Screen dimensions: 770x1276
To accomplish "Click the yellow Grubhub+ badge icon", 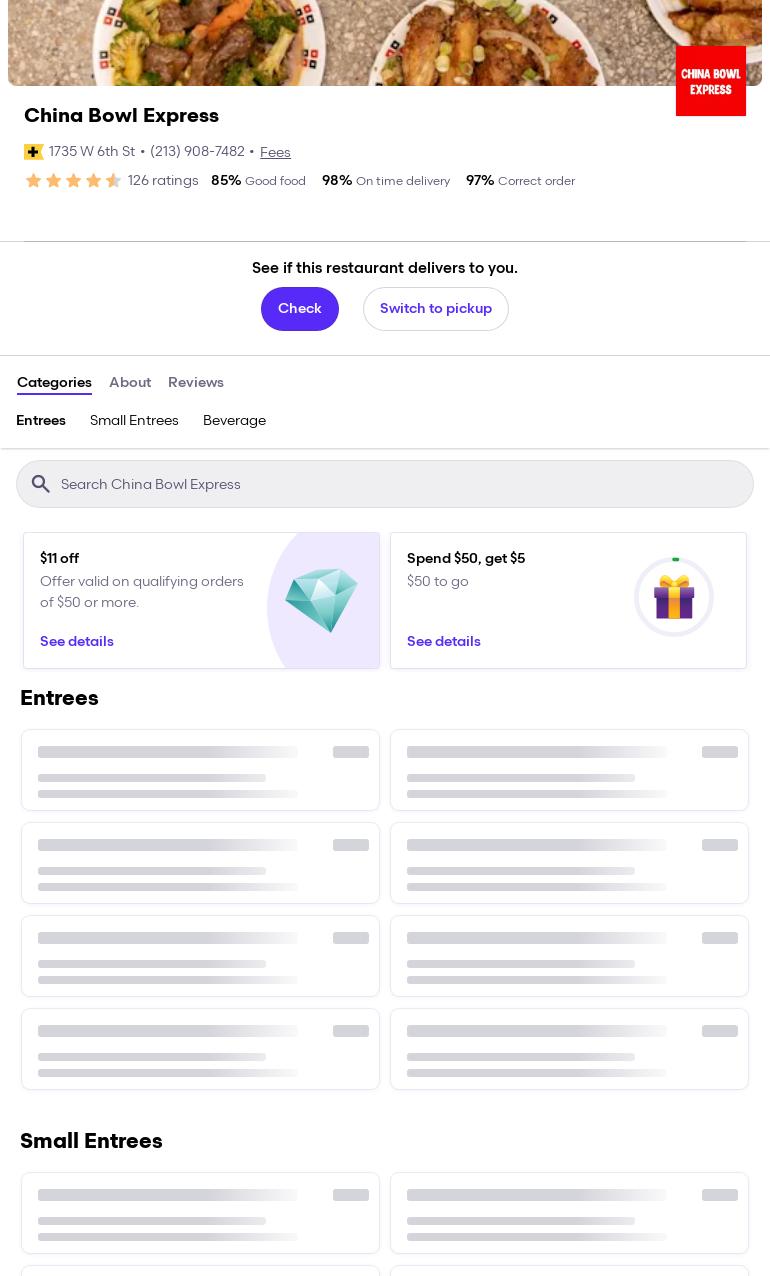I will point(34,152).
